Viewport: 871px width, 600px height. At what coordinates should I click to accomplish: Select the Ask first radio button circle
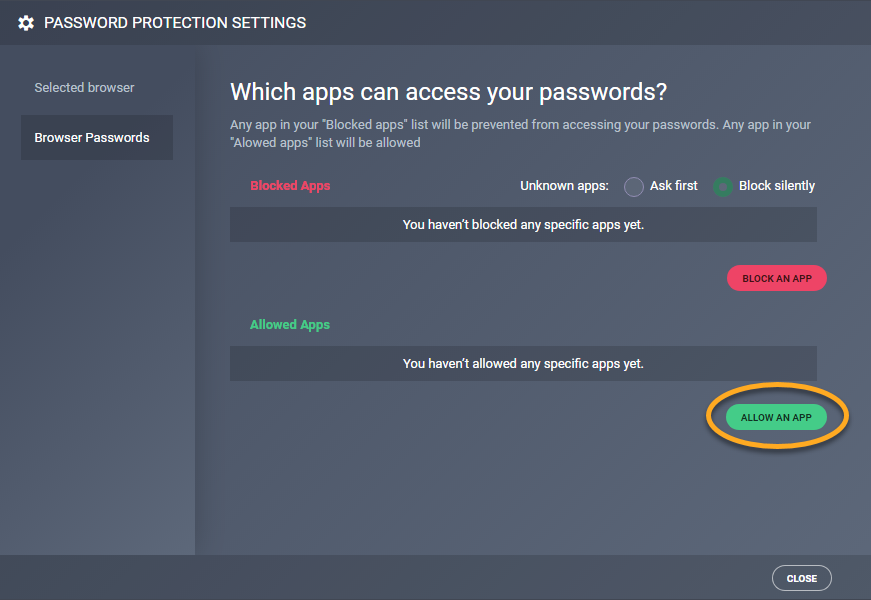coord(634,186)
